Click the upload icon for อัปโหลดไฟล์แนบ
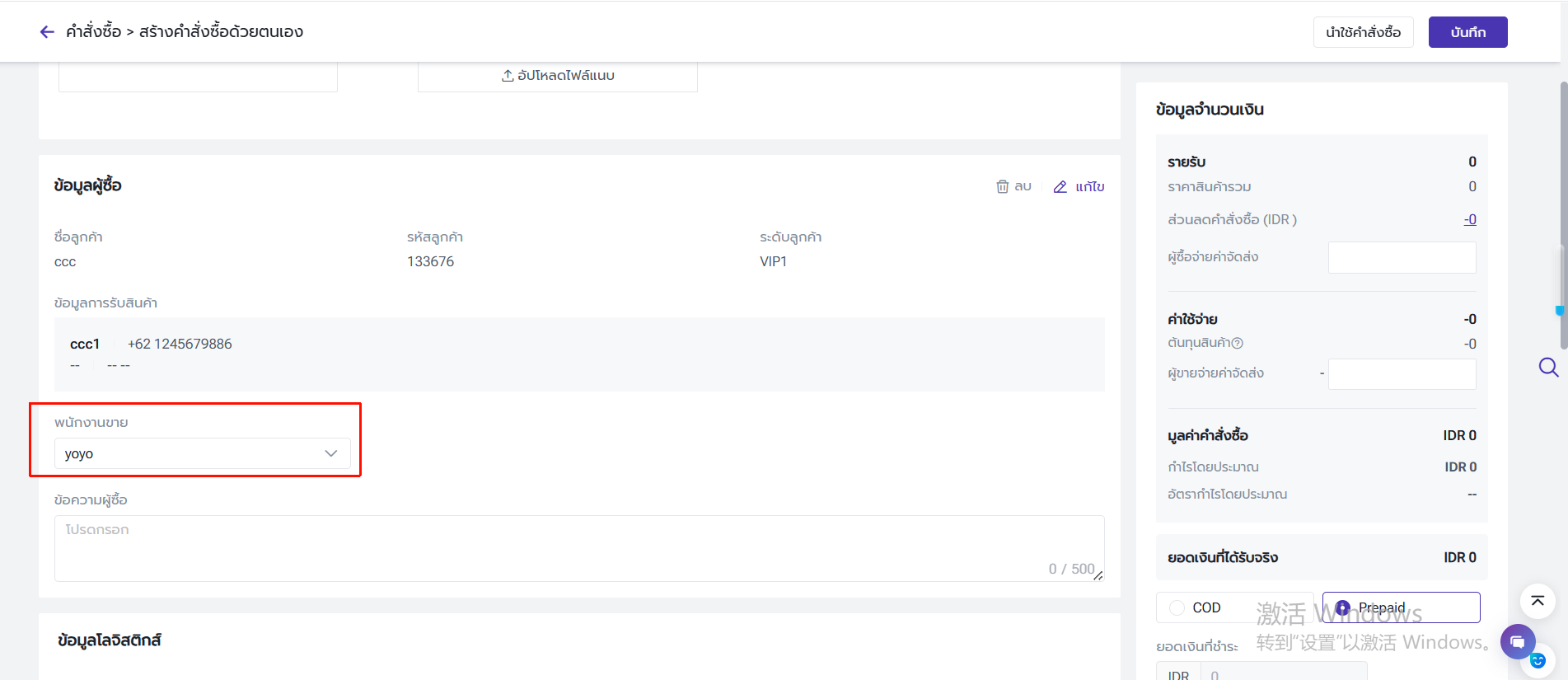Viewport: 1568px width, 680px height. click(x=508, y=76)
